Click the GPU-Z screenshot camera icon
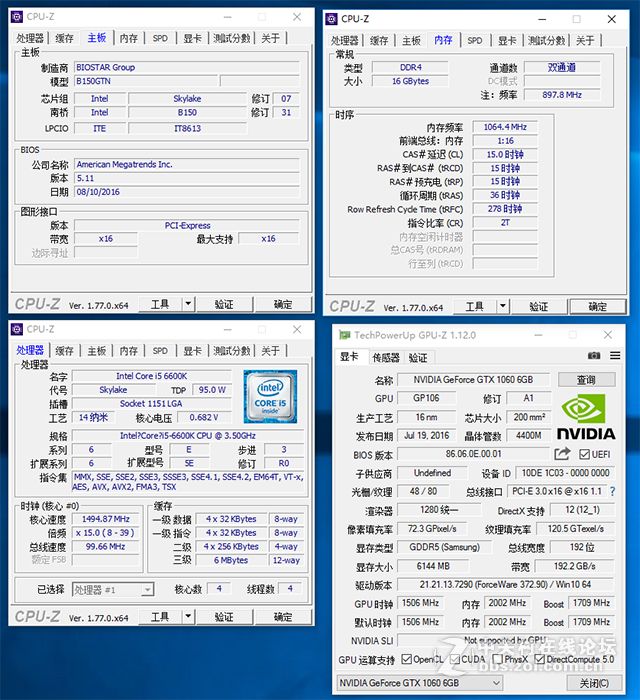 pyautogui.click(x=594, y=355)
